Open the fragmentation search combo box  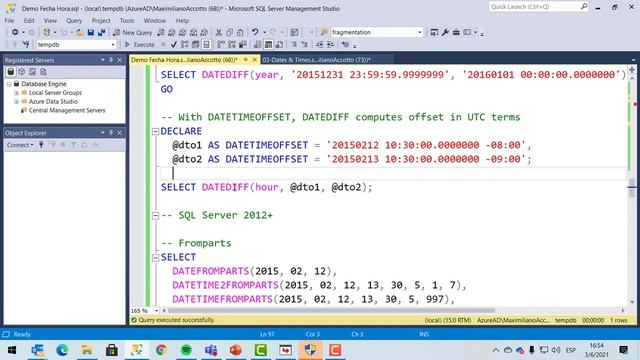click(377, 32)
